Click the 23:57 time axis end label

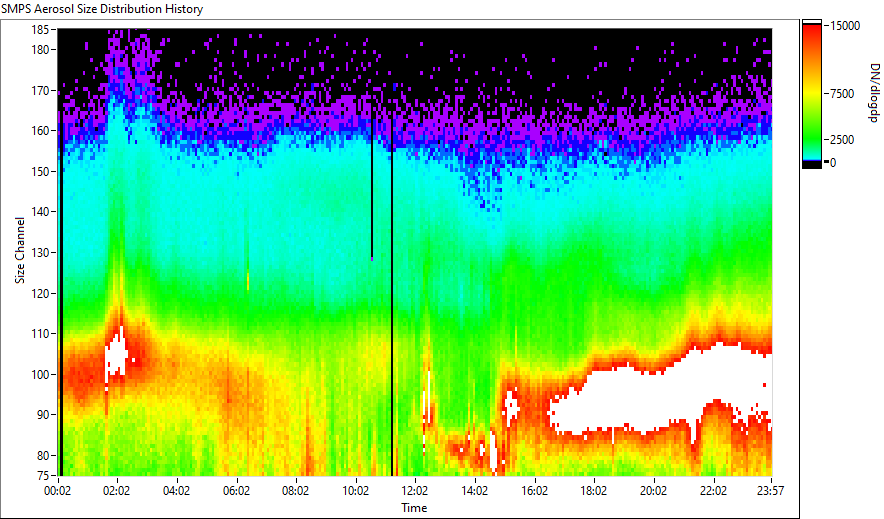[770, 491]
